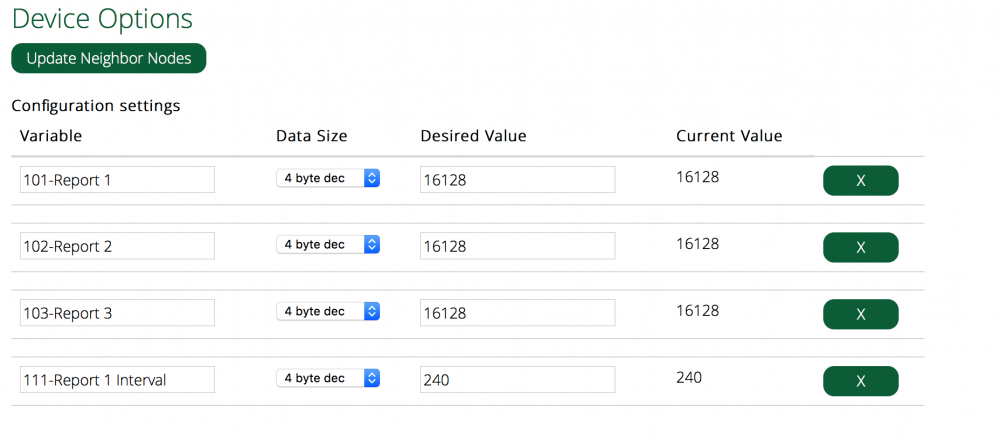This screenshot has width=1000, height=441.
Task: Remove the 102-Report 2 setting via X
Action: (860, 247)
